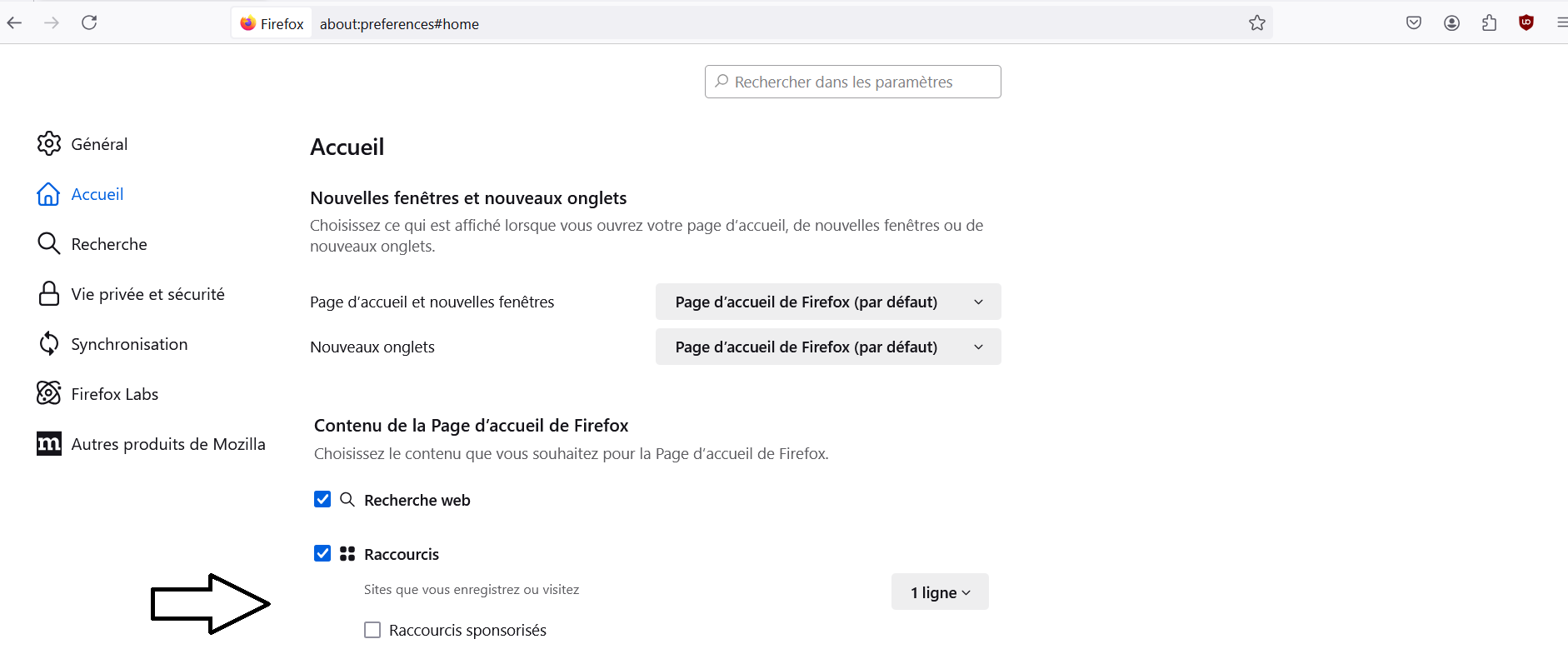Open the Page d'accueil et nouvelles fenêtres dropdown
The height and width of the screenshot is (649, 1568).
coord(828,302)
